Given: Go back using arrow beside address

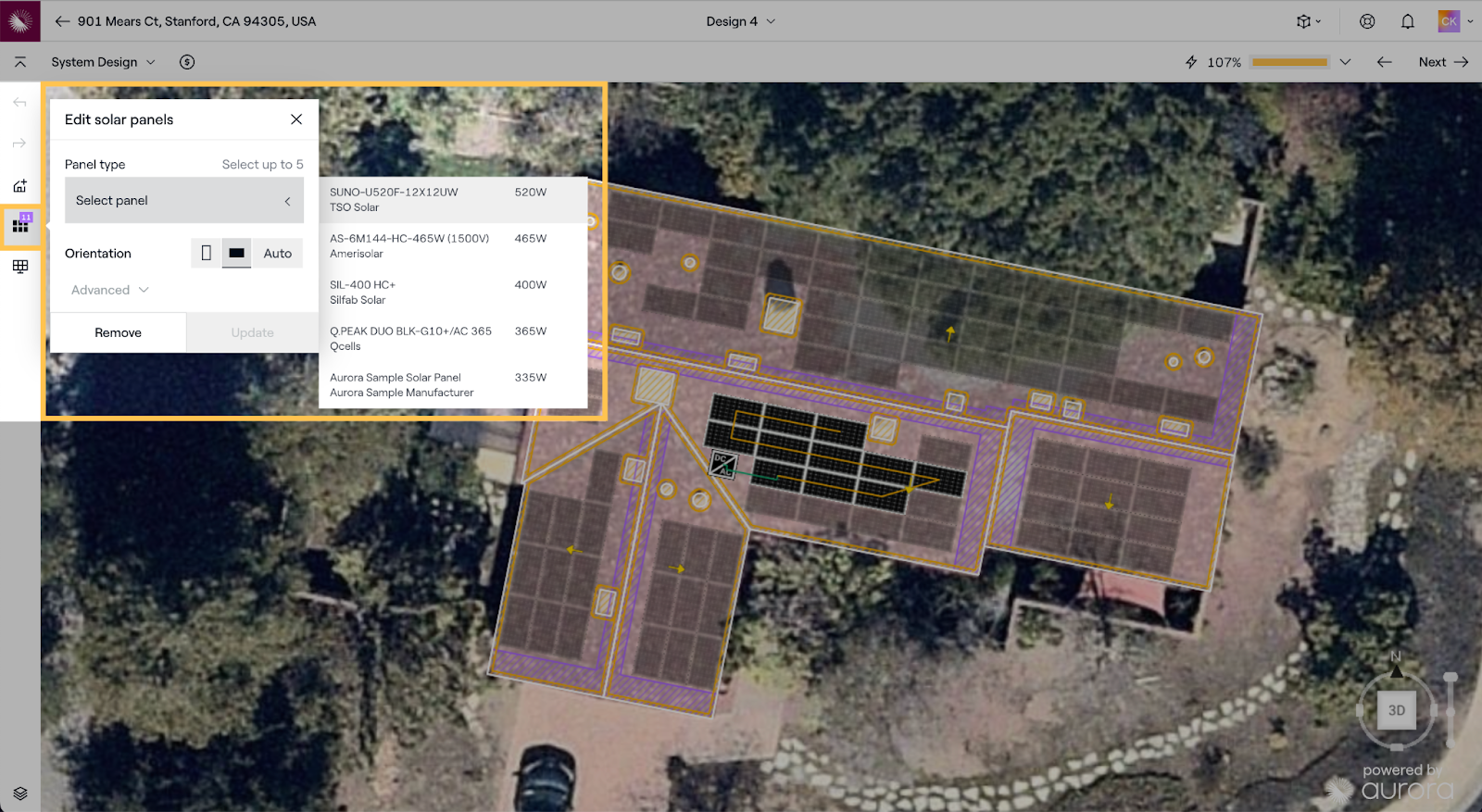Looking at the screenshot, I should coord(62,21).
